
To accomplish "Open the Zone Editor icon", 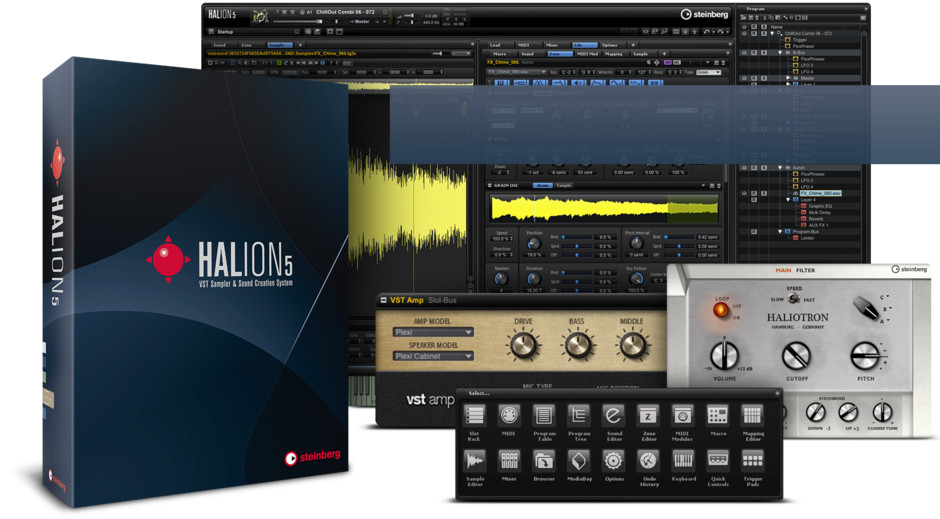I will 648,417.
